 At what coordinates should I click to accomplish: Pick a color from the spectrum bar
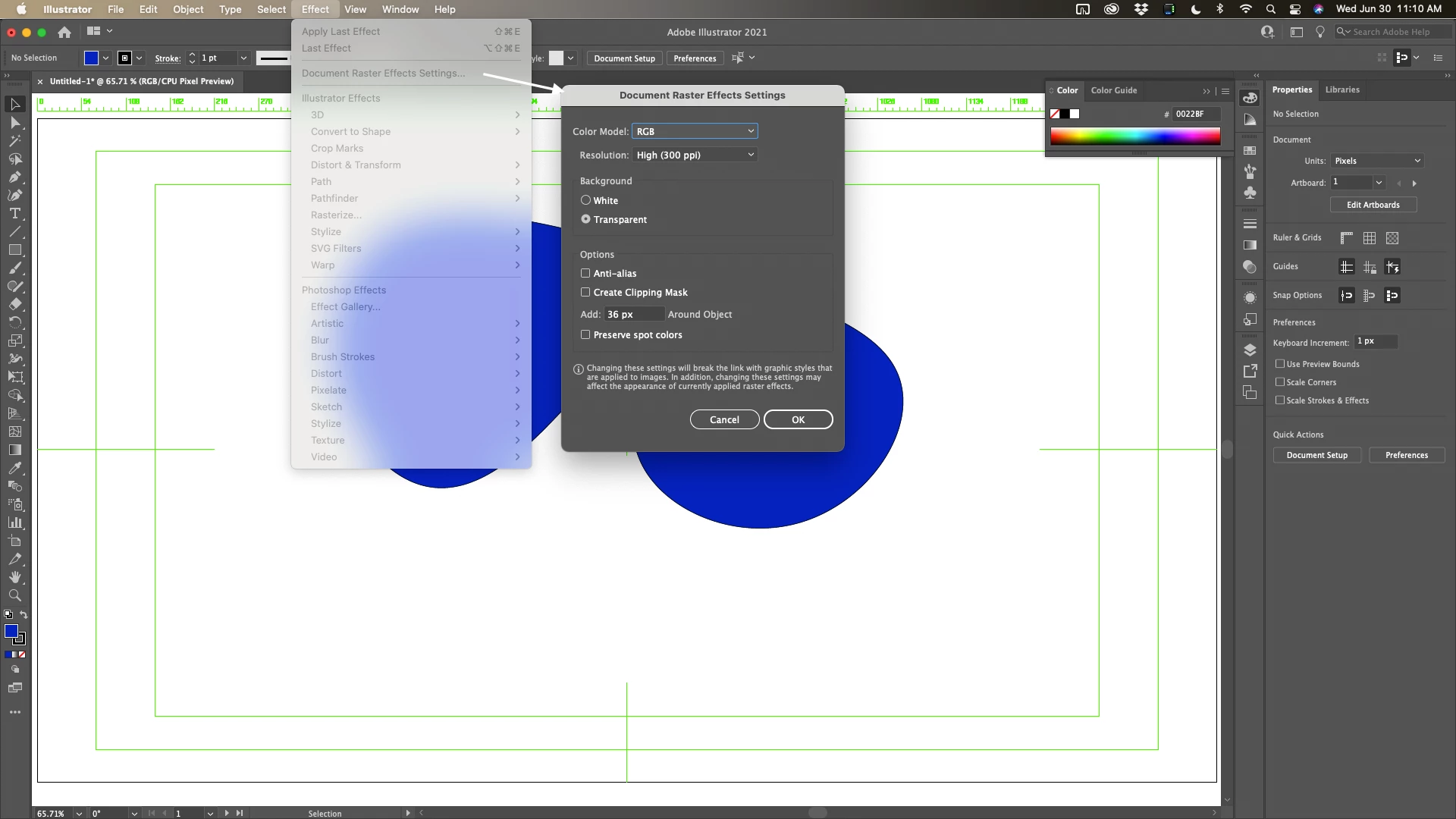[1134, 136]
